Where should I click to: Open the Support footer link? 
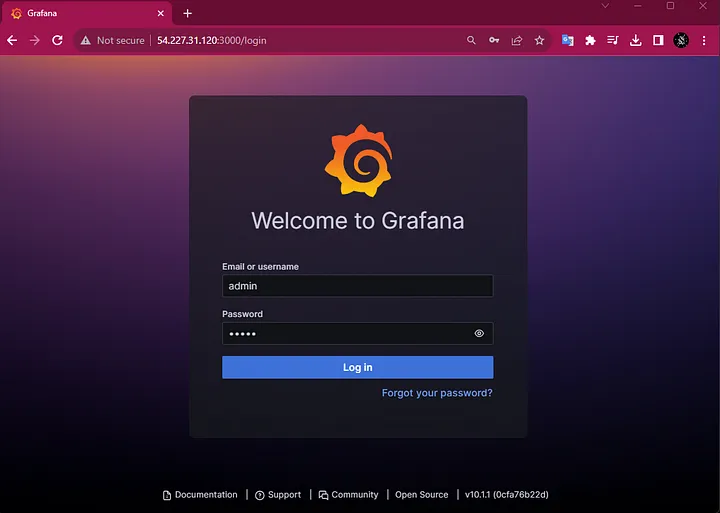coord(278,495)
